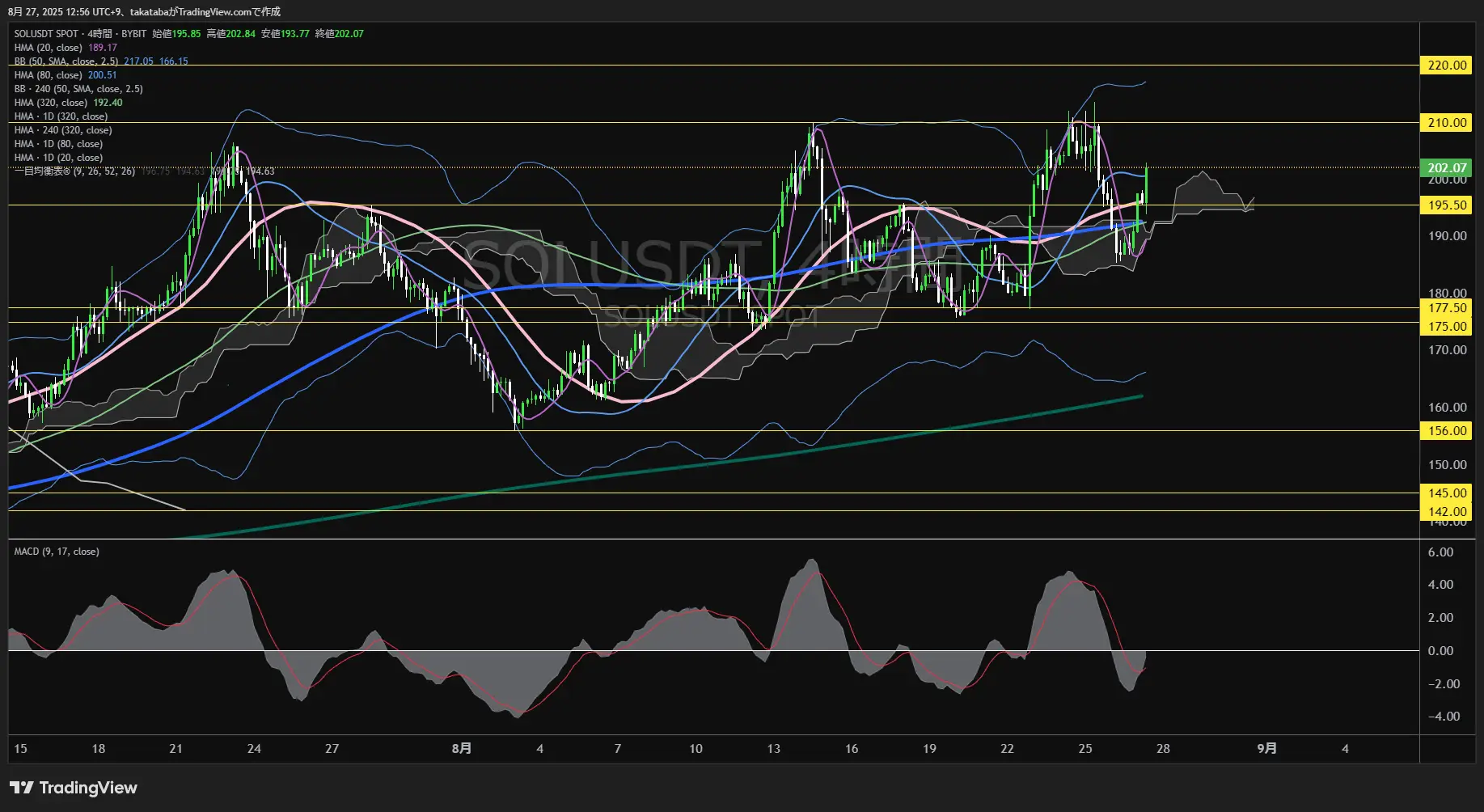Image resolution: width=1484 pixels, height=812 pixels.
Task: Click the 170.00 price axis value
Action: [x=1447, y=350]
